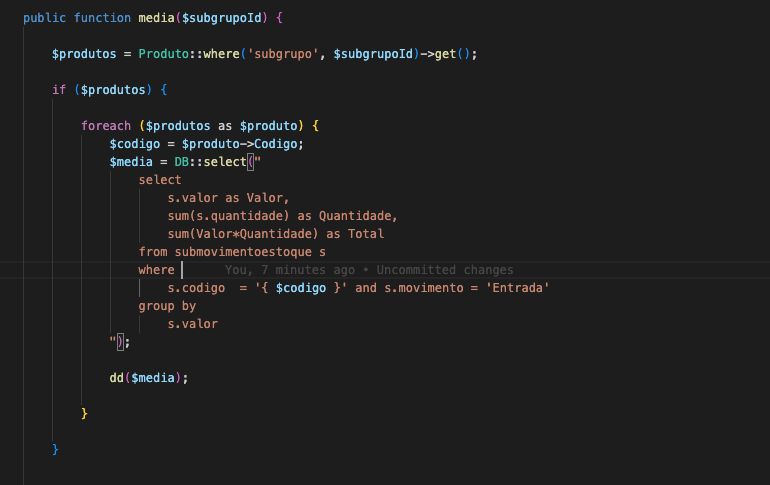Image resolution: width=770 pixels, height=485 pixels.
Task: Click the "if" keyword
Action: [59, 90]
